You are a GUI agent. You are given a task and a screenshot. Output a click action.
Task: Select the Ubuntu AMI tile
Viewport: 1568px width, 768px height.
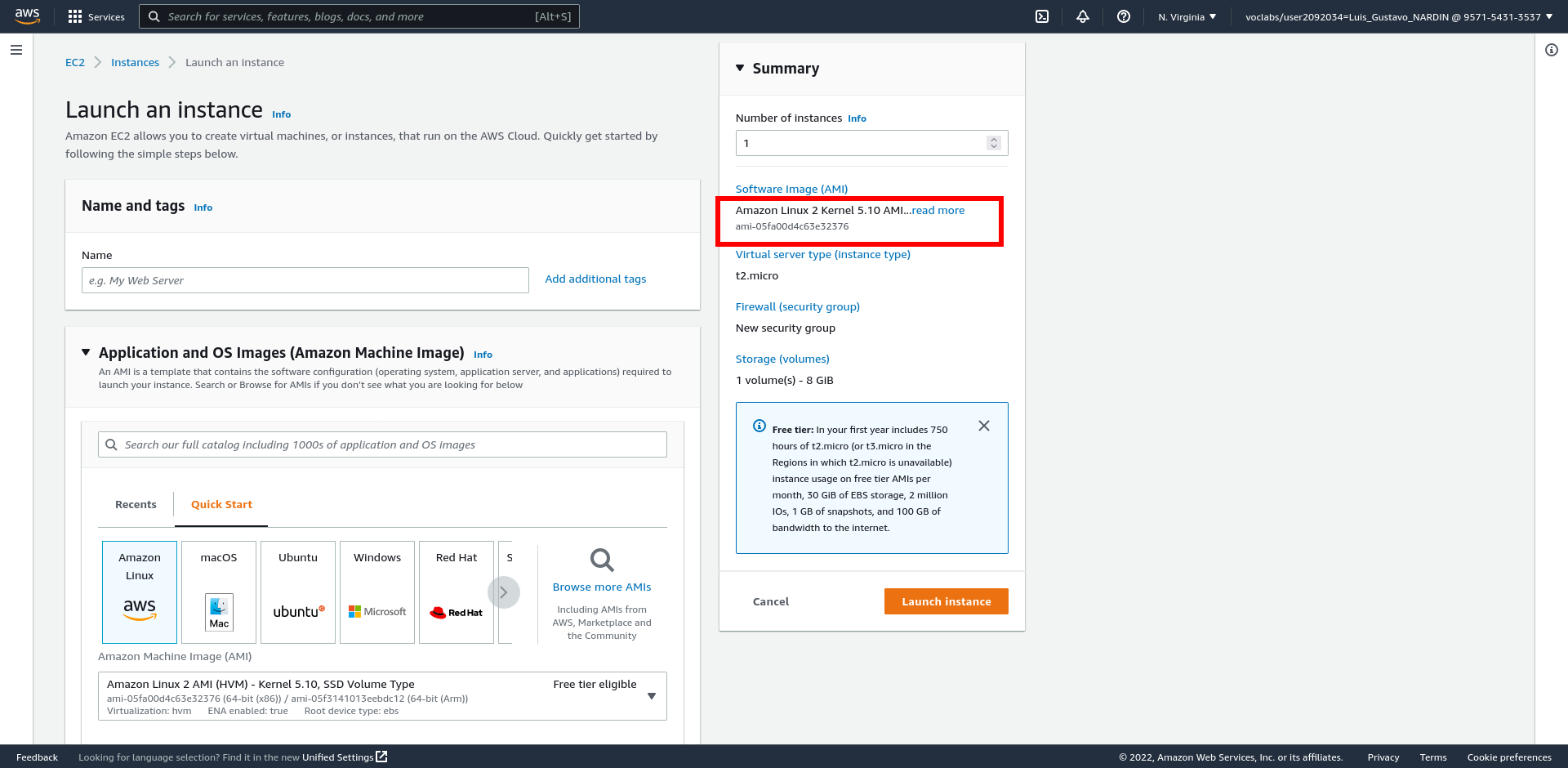point(298,592)
